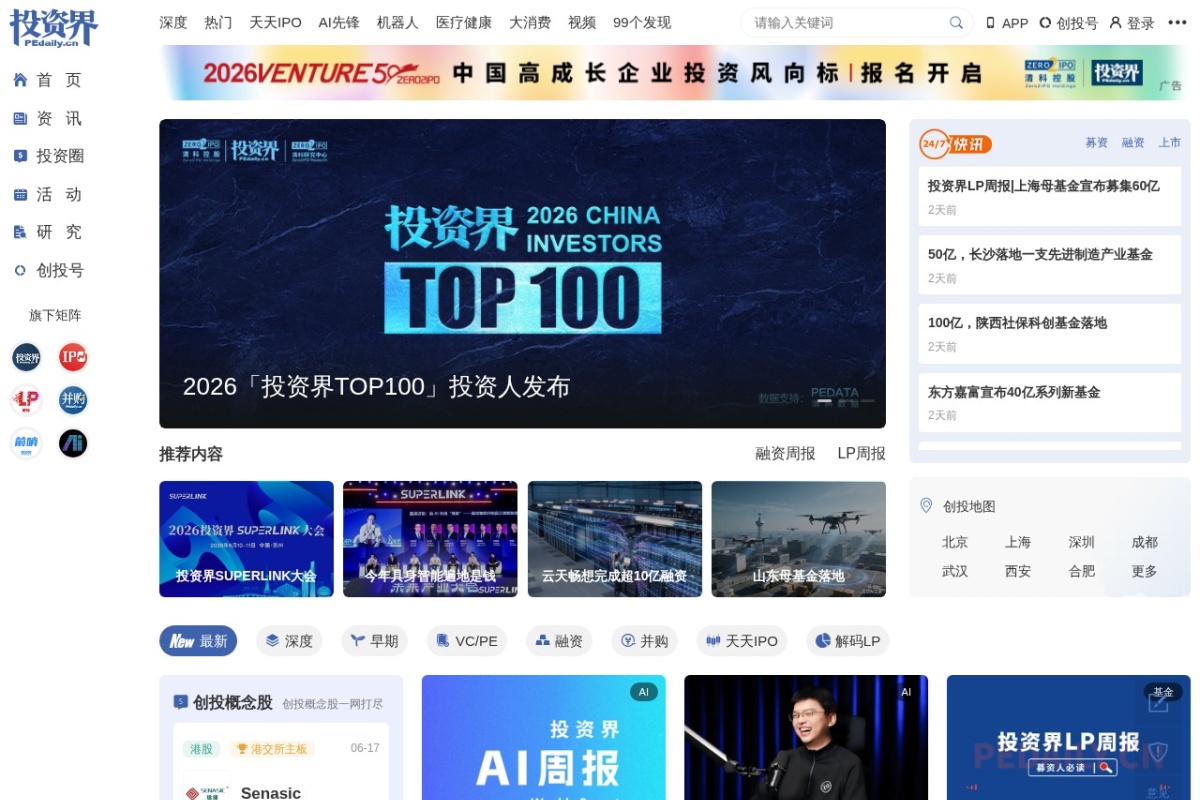This screenshot has width=1200, height=800.
Task: Open the 前哨 round logo icon
Action: pos(26,443)
